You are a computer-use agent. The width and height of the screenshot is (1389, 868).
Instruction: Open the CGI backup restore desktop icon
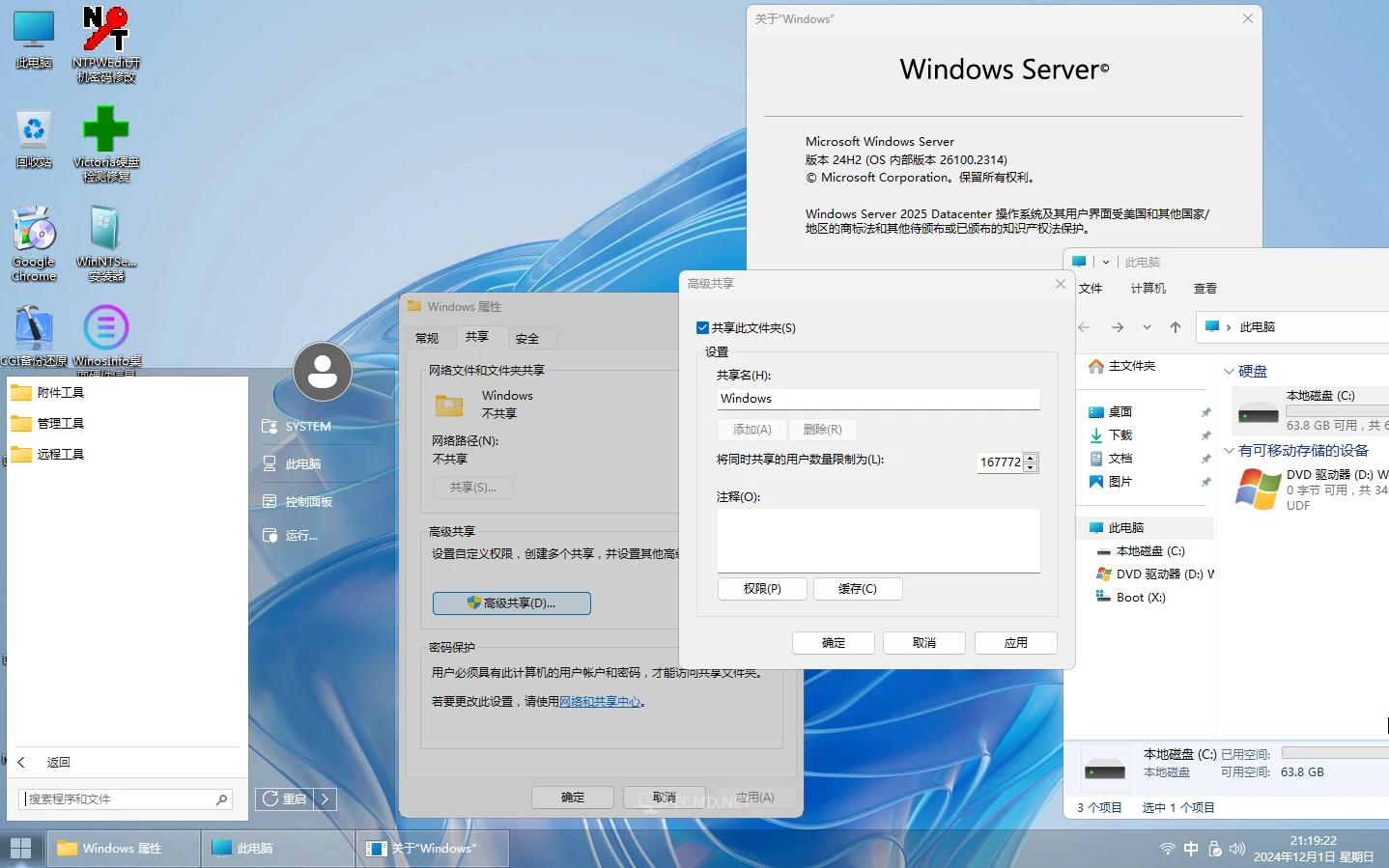(34, 336)
